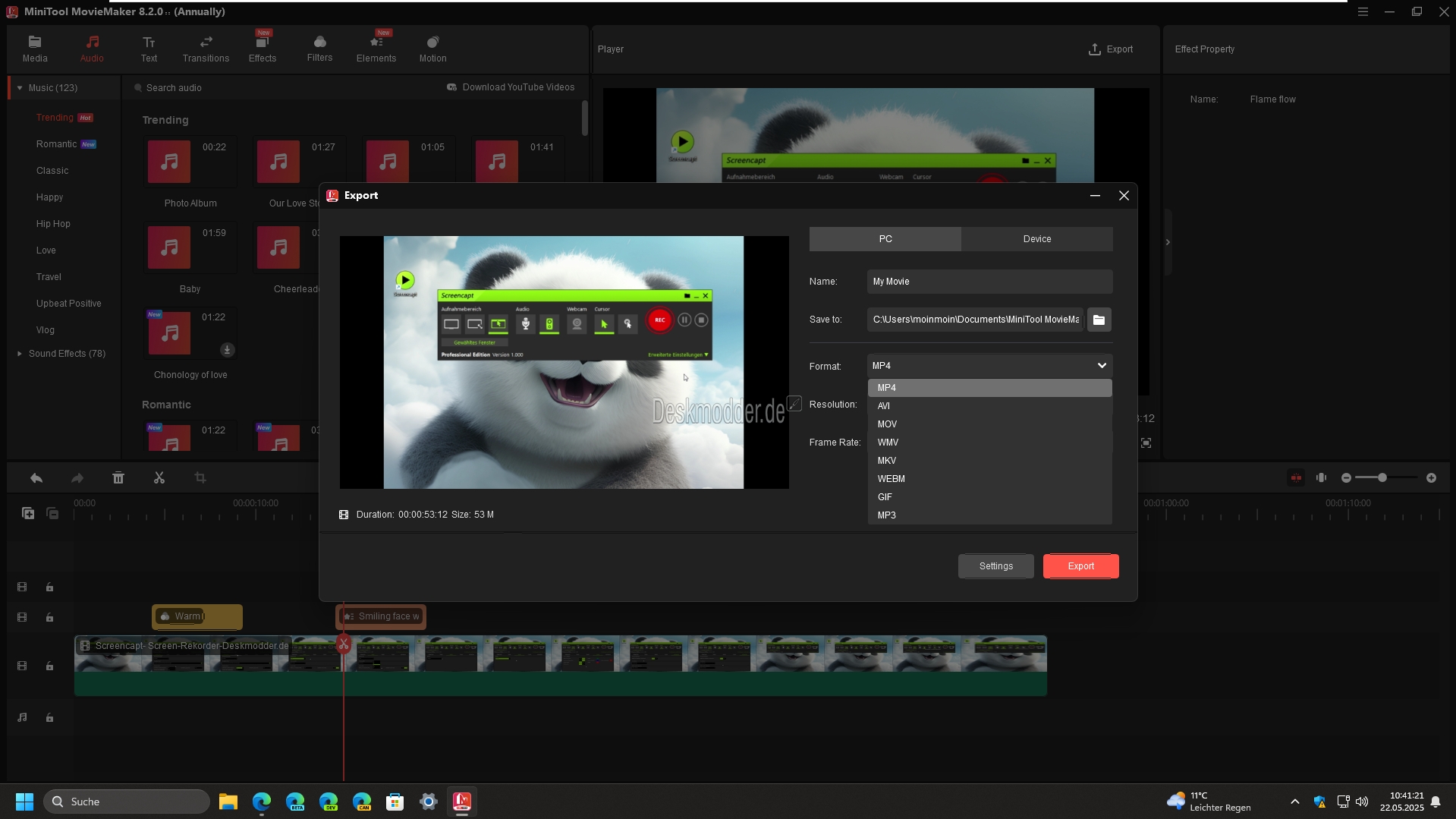Download the Chonology of love track
The width and height of the screenshot is (1456, 819).
pos(227,350)
